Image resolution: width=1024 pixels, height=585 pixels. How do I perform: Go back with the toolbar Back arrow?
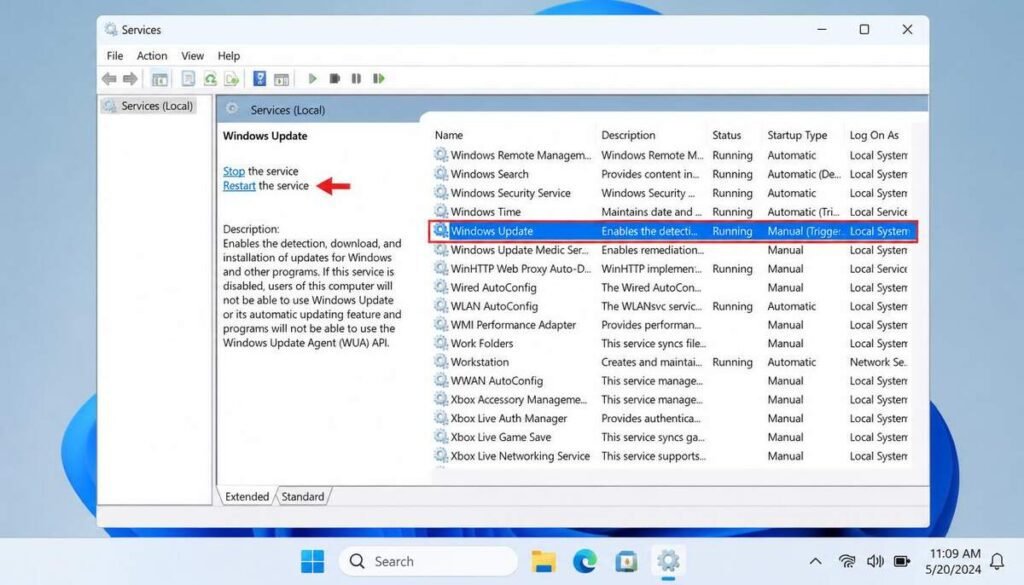(x=109, y=79)
